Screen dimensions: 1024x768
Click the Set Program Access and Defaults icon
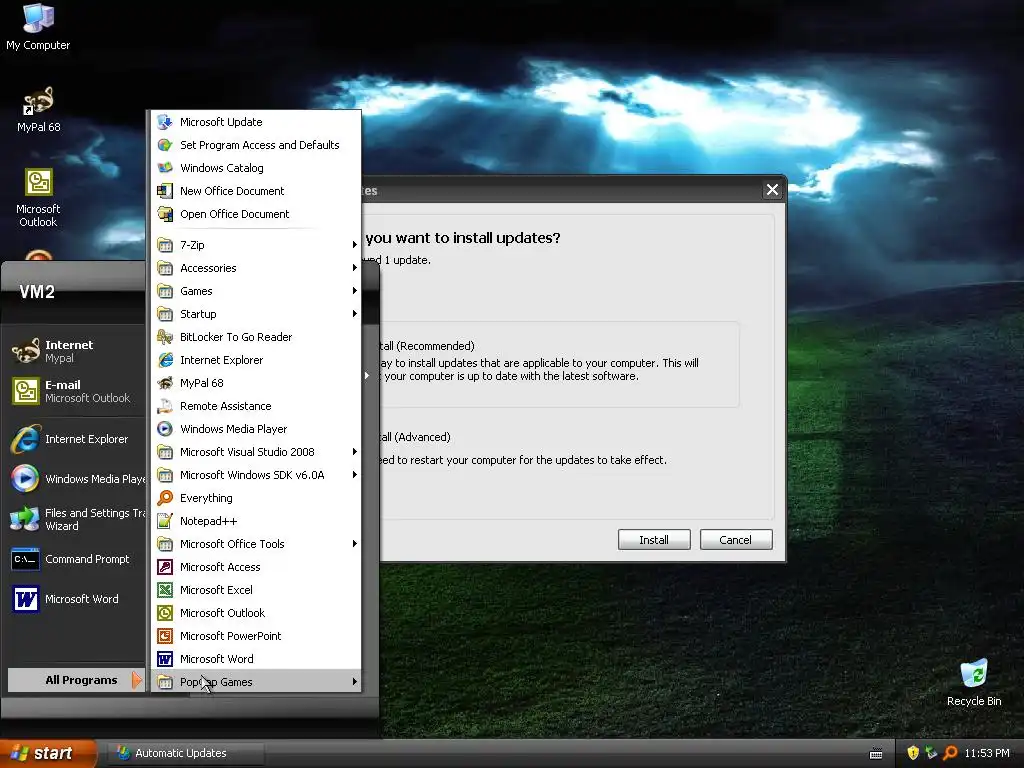tap(165, 145)
